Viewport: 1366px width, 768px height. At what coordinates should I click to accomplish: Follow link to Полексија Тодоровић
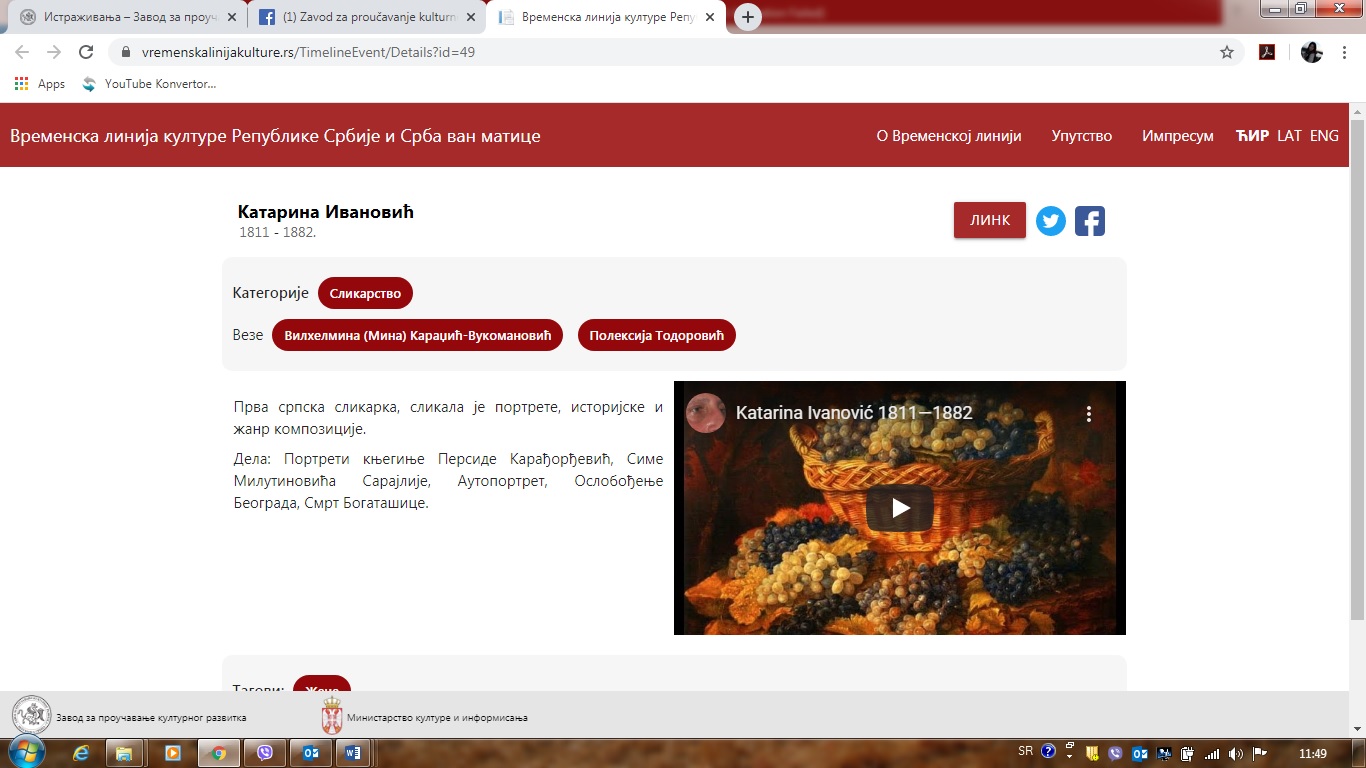[656, 336]
